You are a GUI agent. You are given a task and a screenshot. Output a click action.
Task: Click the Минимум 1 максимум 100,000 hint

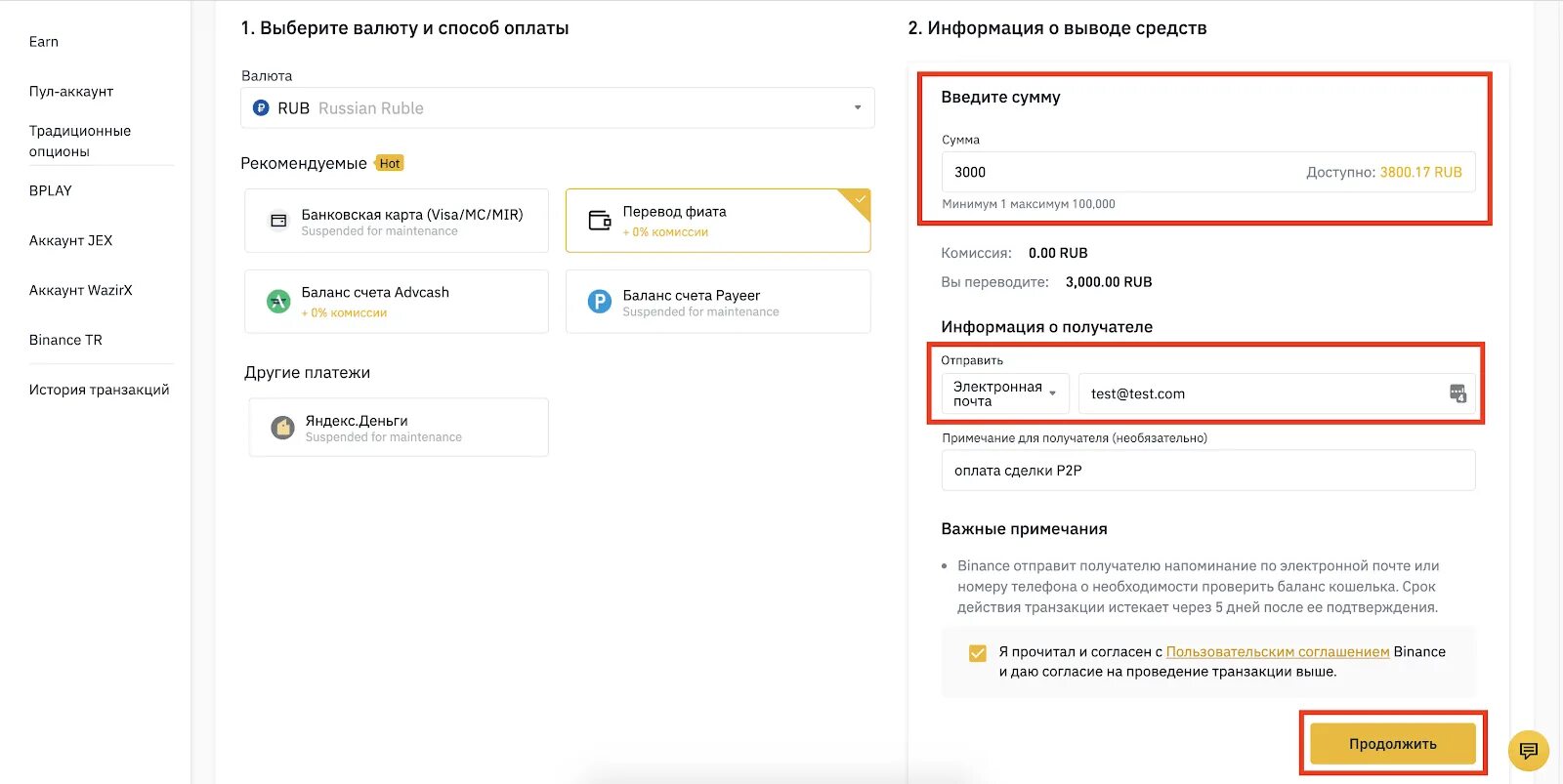(1029, 204)
